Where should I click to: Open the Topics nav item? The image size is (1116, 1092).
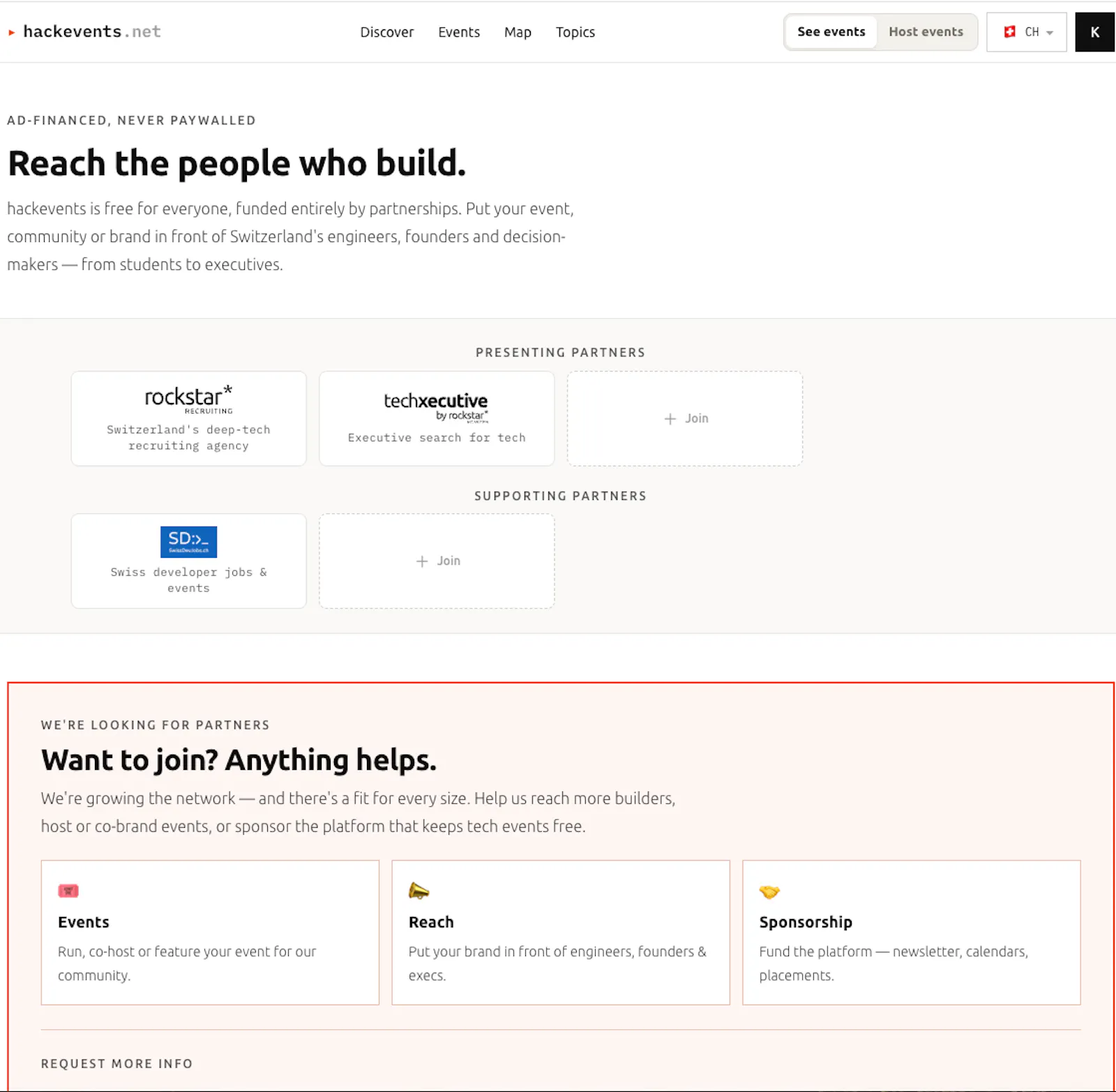click(575, 32)
